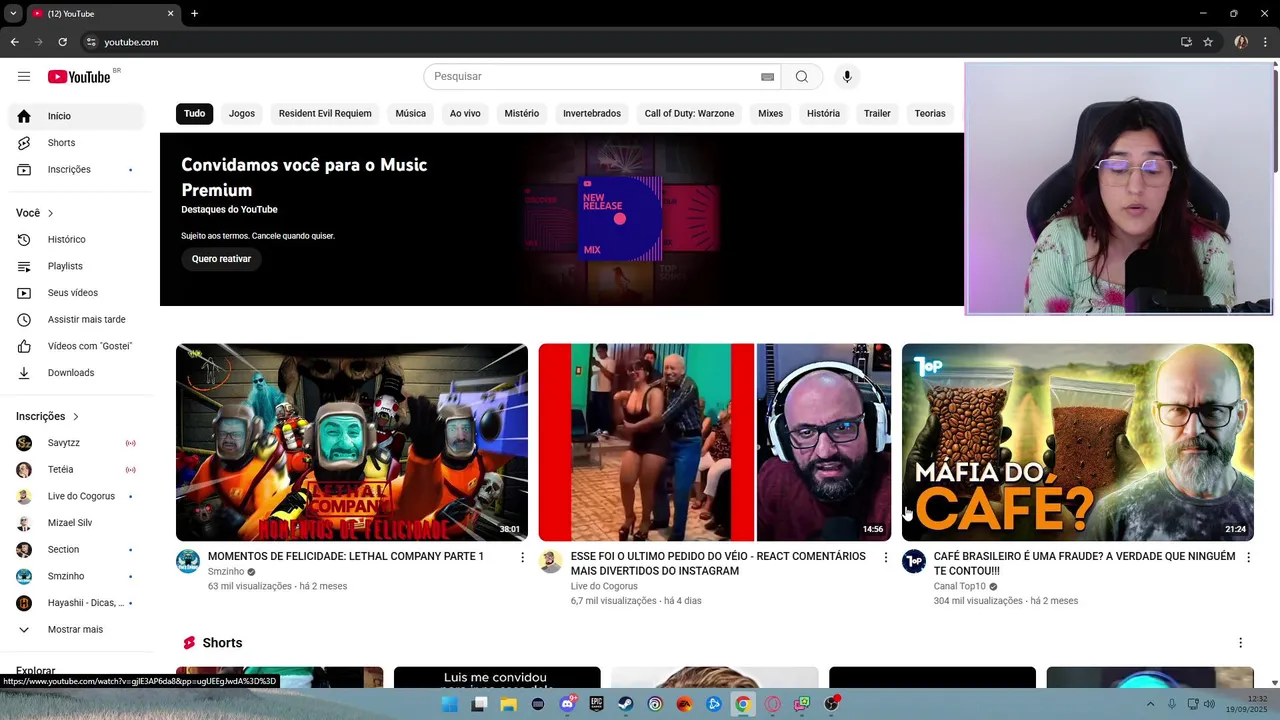Open Playlists in sidebar
This screenshot has width=1280, height=720.
76,266
